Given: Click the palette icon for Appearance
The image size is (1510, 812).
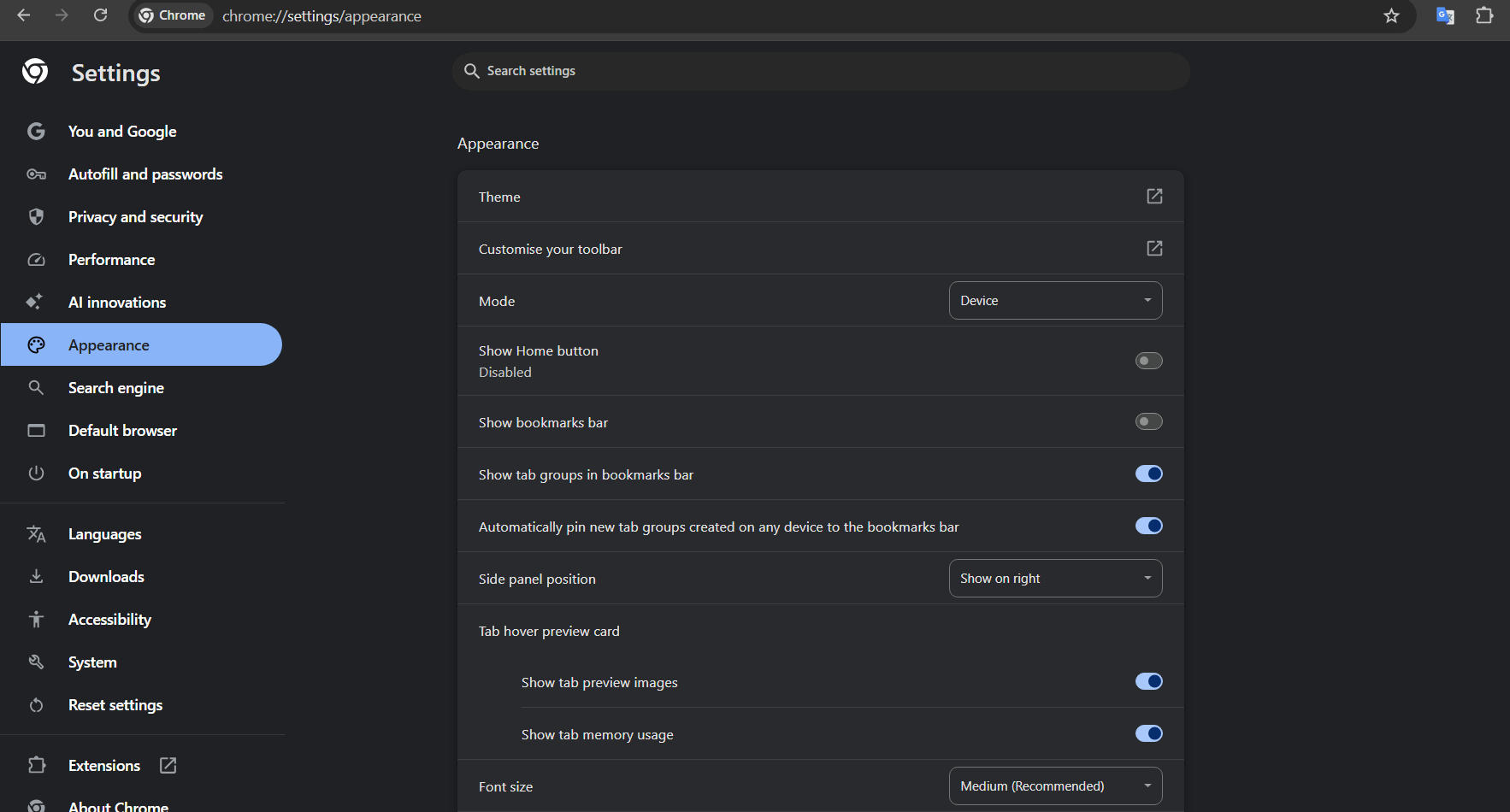Looking at the screenshot, I should point(36,345).
